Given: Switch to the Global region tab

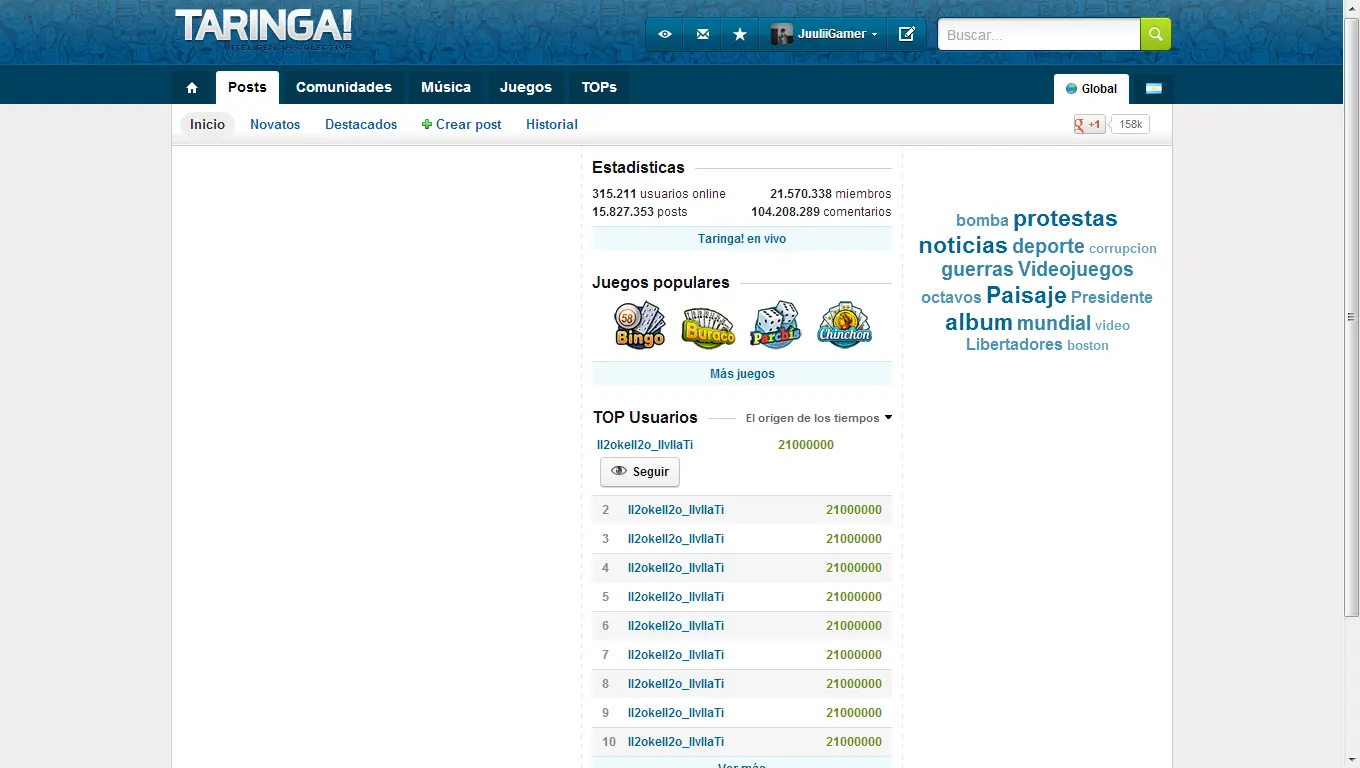Looking at the screenshot, I should (x=1091, y=89).
